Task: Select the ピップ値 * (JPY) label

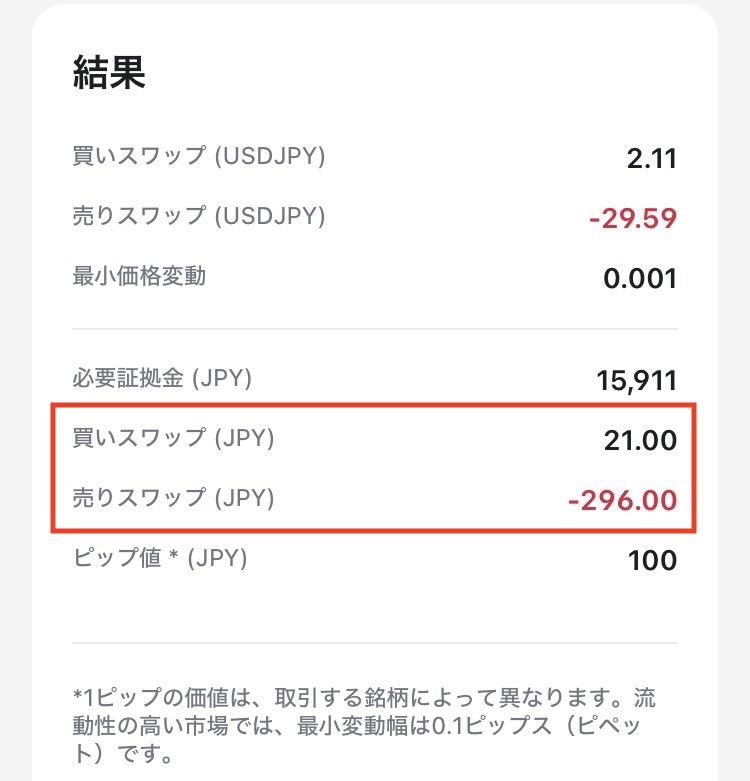Action: click(x=160, y=558)
